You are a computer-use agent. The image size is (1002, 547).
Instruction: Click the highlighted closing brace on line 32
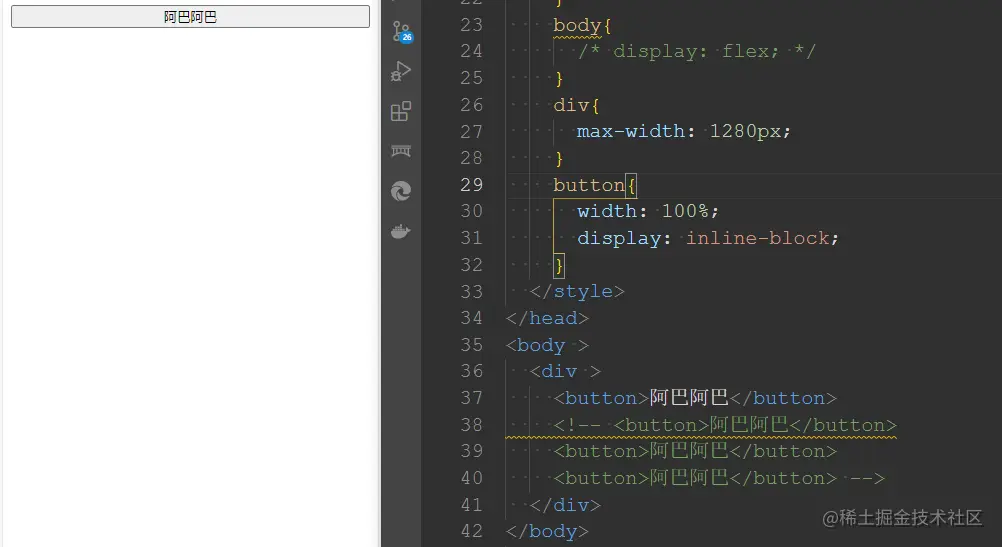[559, 265]
